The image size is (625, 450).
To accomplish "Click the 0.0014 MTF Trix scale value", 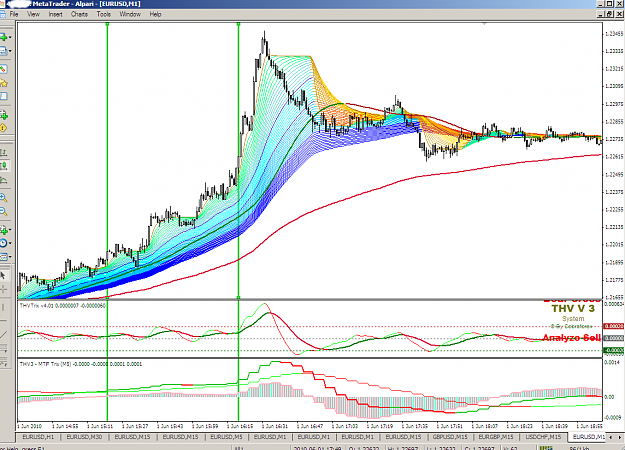I will point(612,363).
